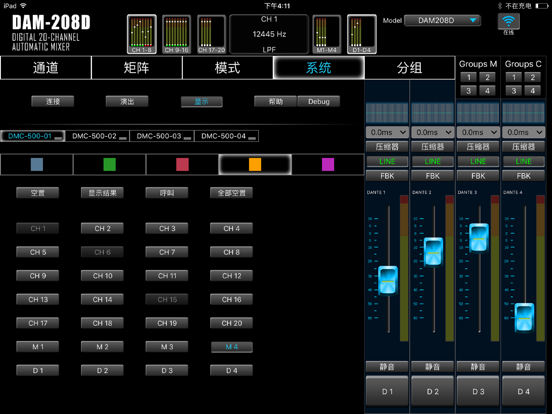Expand DANTE 1 delay 0.0ms dropdown
This screenshot has width=552, height=414.
click(387, 132)
